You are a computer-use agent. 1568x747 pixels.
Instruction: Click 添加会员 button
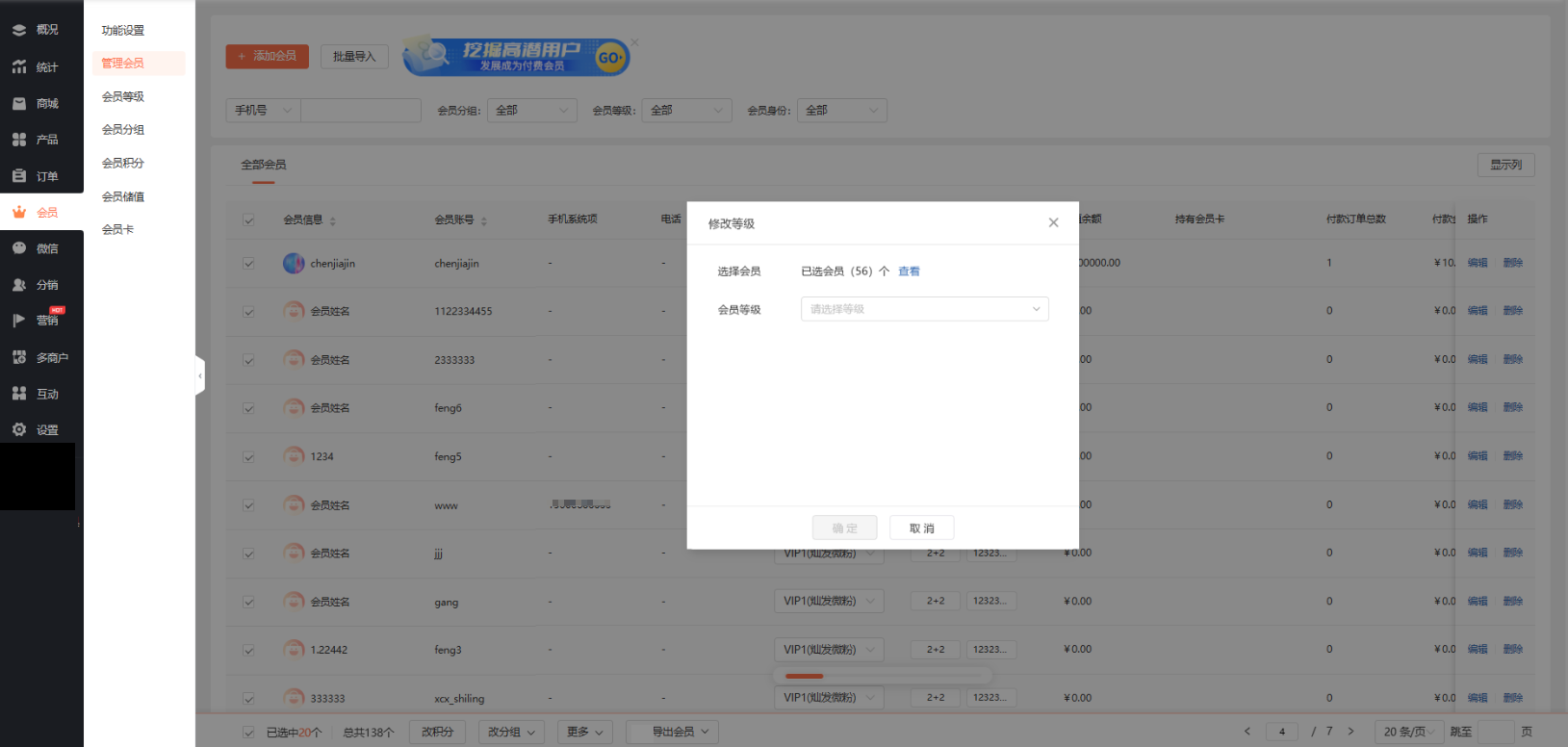pyautogui.click(x=268, y=57)
